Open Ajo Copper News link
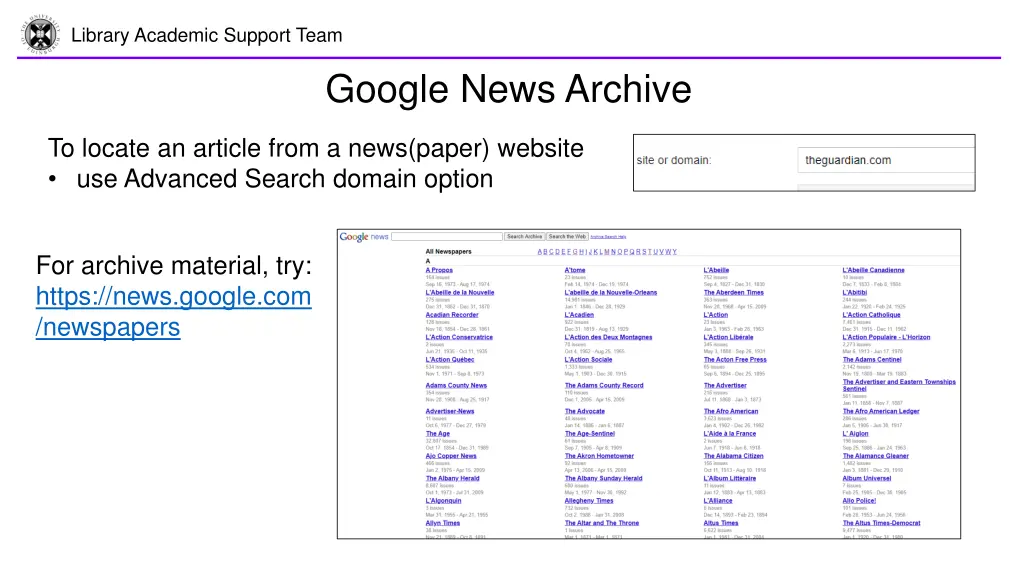 click(x=451, y=456)
